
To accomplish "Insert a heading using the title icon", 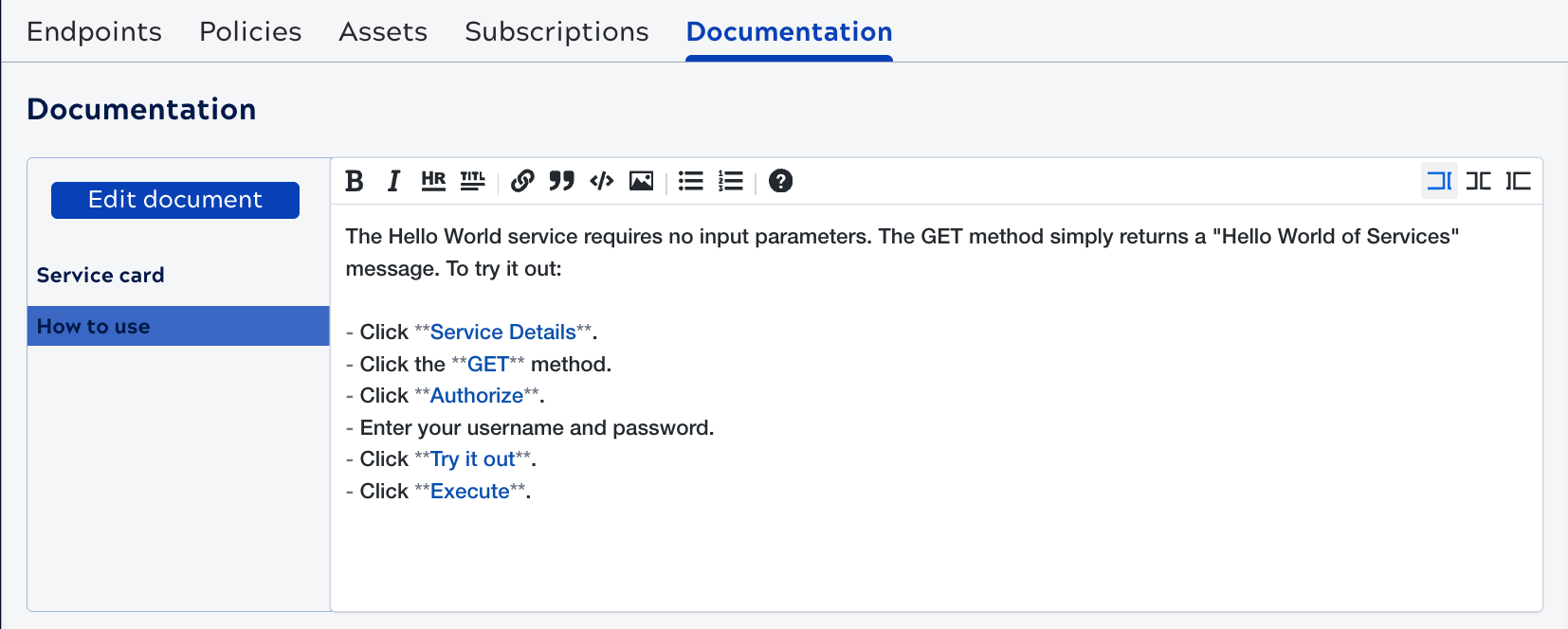I will pyautogui.click(x=472, y=181).
